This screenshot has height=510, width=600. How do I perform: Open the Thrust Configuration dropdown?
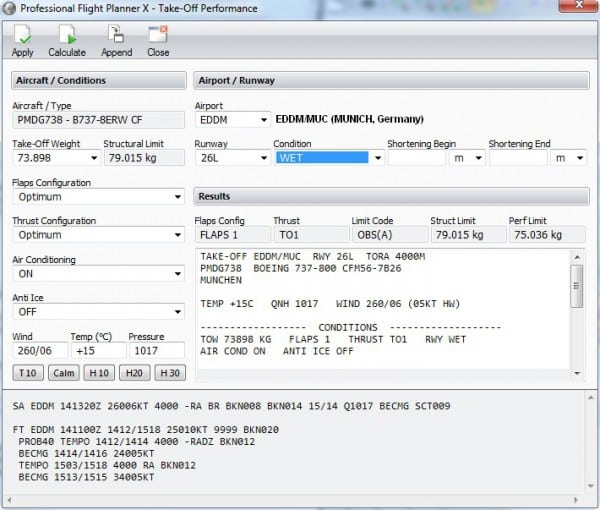(x=177, y=235)
